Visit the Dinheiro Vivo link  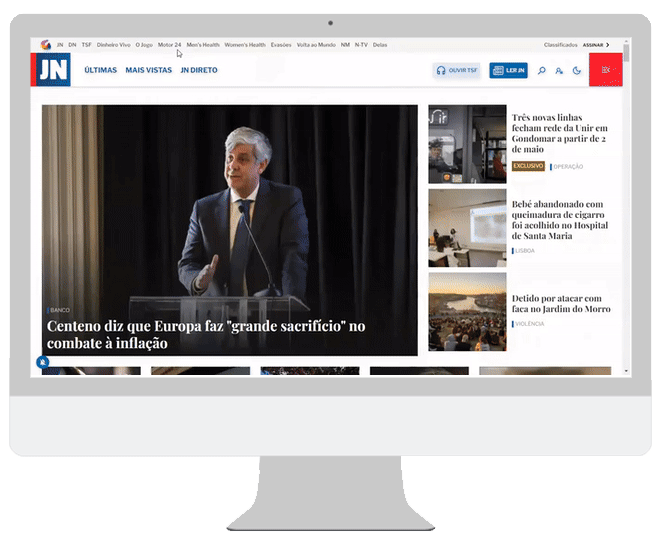(114, 45)
